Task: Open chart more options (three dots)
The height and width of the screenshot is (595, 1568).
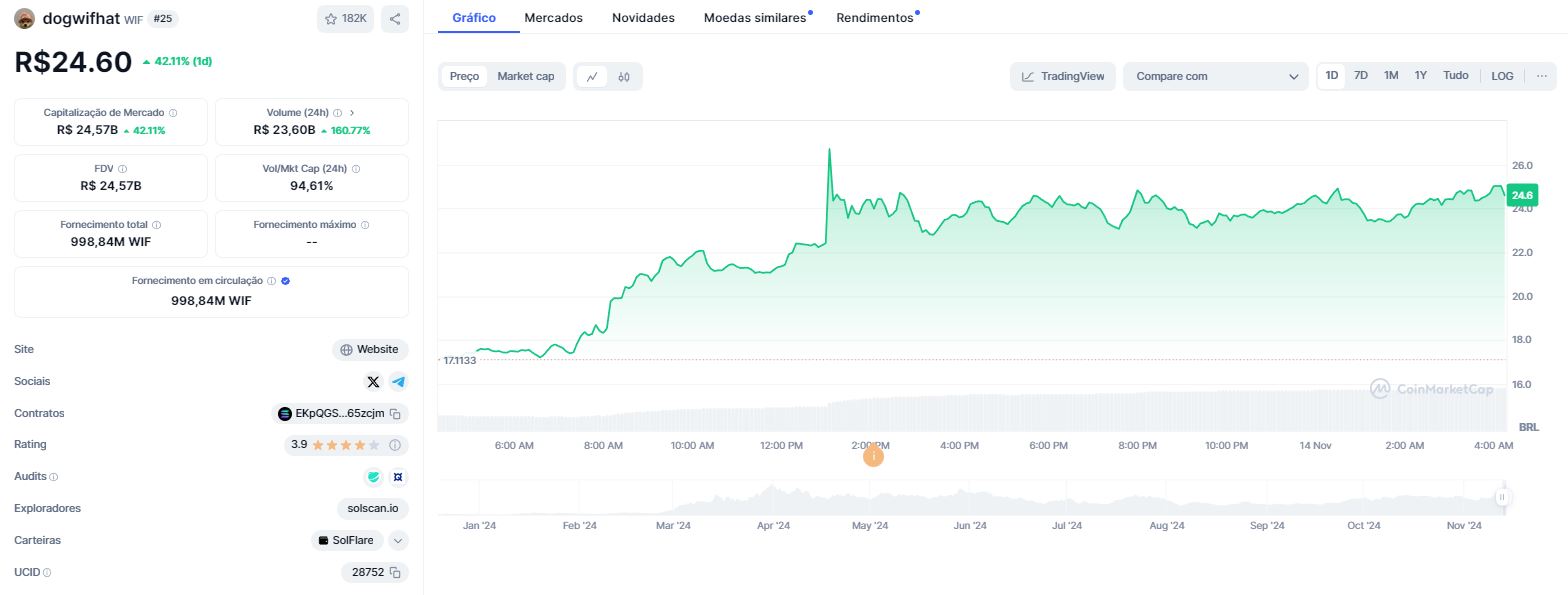Action: [1542, 76]
